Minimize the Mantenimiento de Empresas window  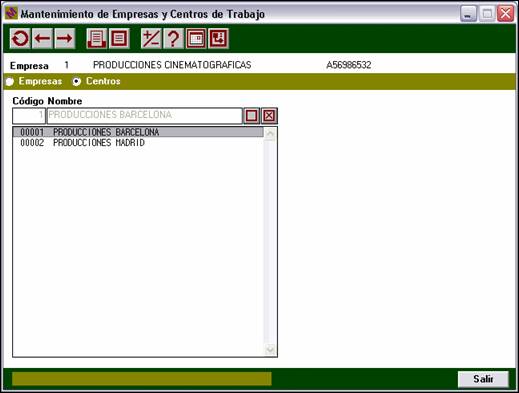(468, 14)
